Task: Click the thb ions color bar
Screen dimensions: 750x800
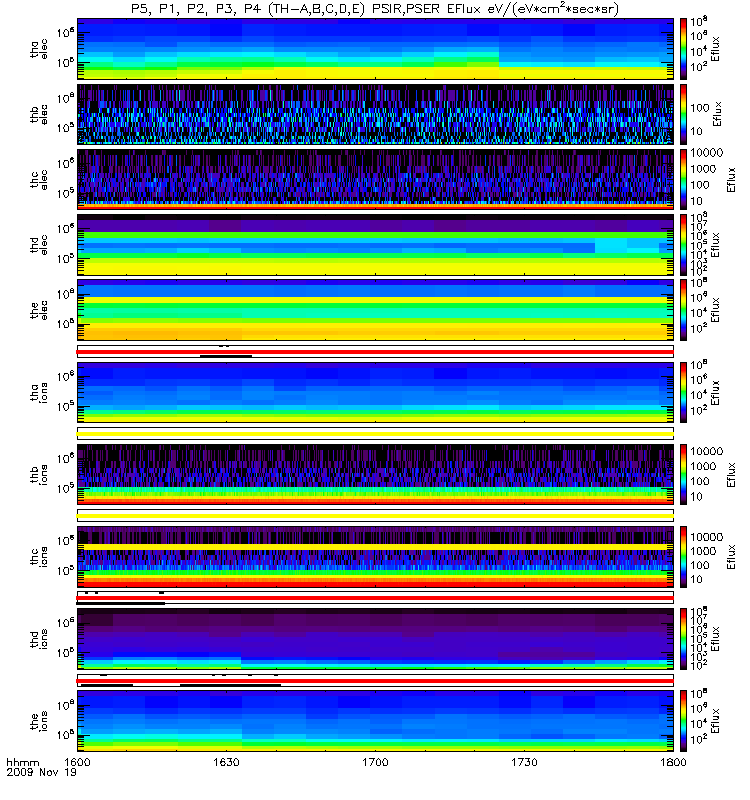Action: [683, 474]
